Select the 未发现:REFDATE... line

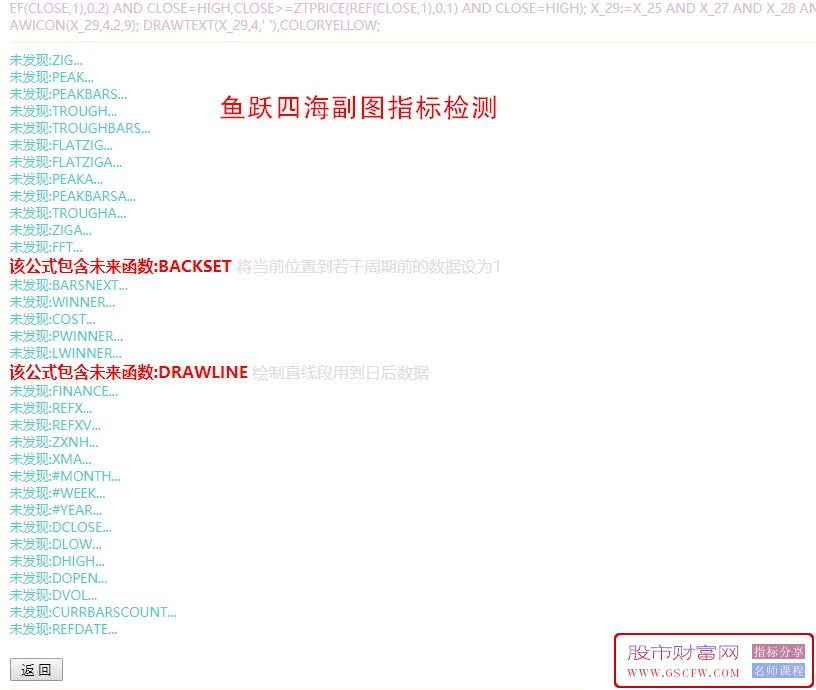click(63, 630)
